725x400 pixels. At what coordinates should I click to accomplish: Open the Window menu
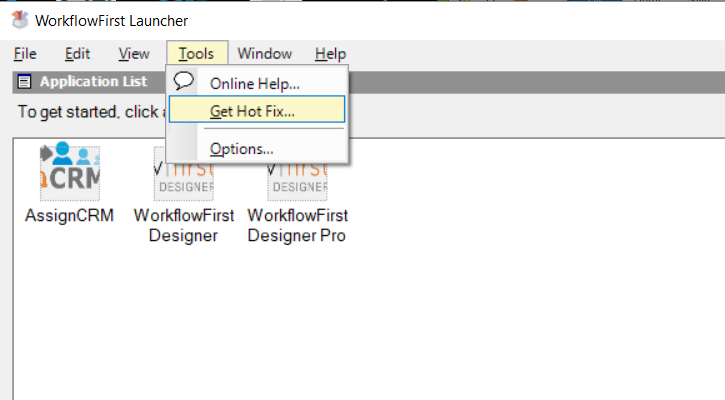264,54
